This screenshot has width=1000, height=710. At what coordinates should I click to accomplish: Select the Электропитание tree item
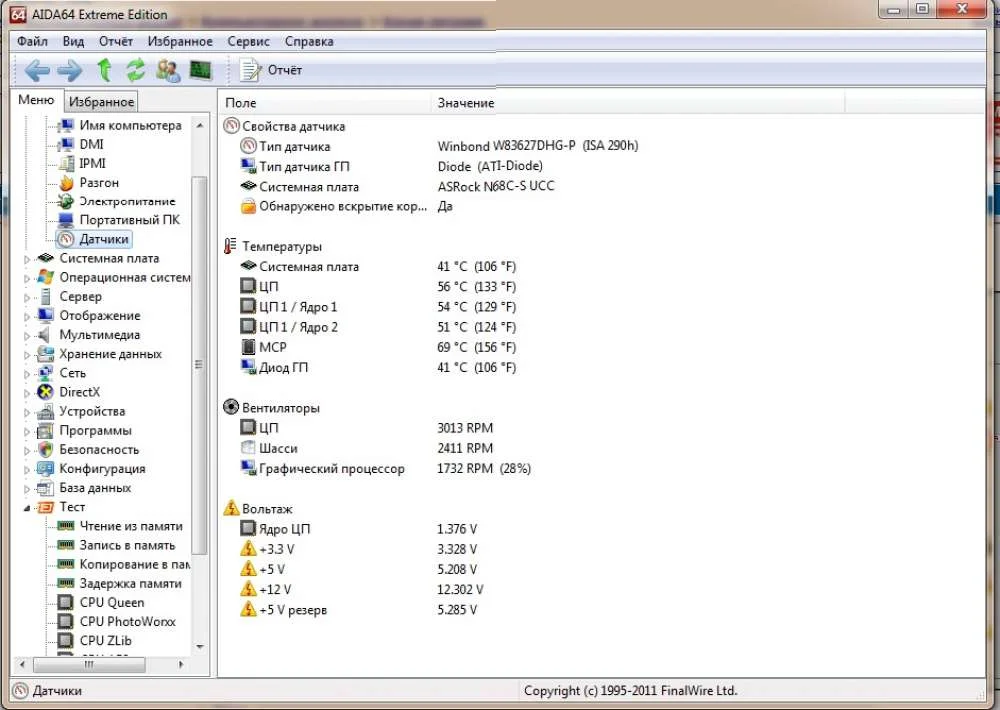coord(117,202)
